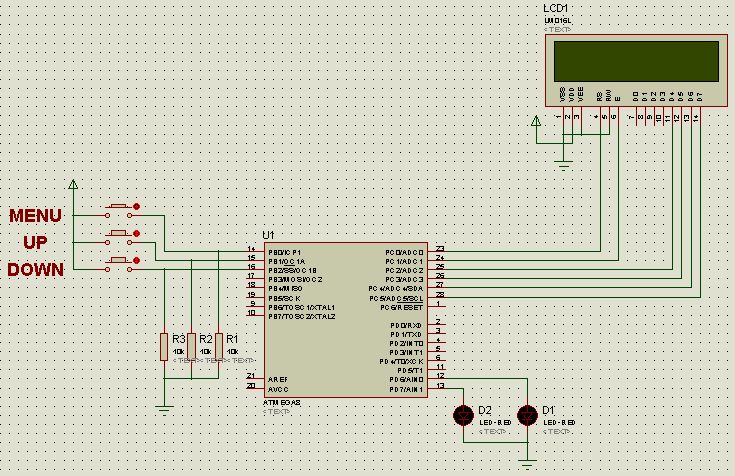Viewport: 735px width, 476px height.
Task: Toggle the red latch dot on MENU button
Action: point(136,206)
